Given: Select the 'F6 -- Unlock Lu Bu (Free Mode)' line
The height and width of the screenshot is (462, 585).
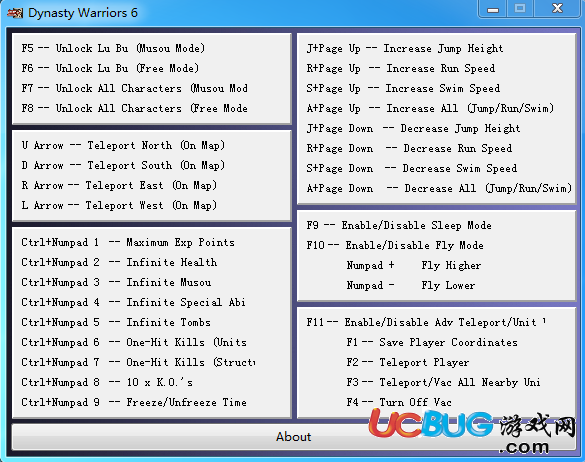Looking at the screenshot, I should [x=110, y=69].
